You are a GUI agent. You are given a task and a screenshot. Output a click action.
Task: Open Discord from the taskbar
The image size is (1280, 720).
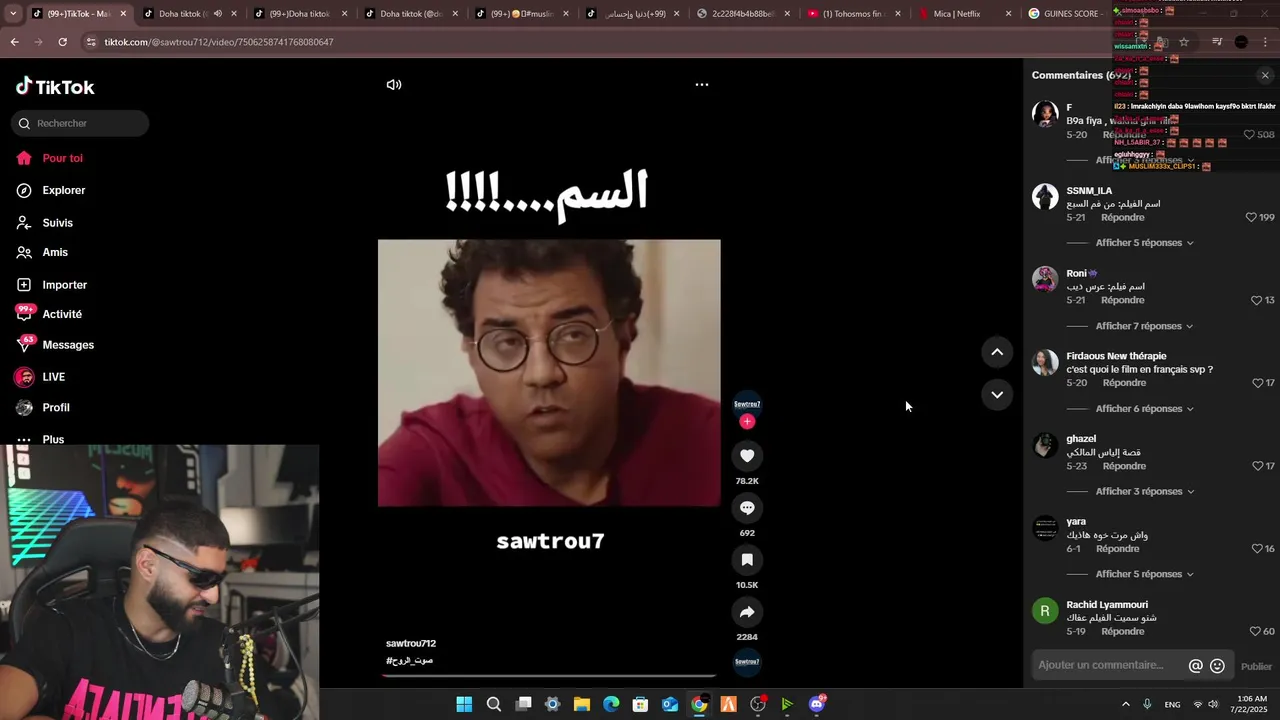click(x=817, y=704)
